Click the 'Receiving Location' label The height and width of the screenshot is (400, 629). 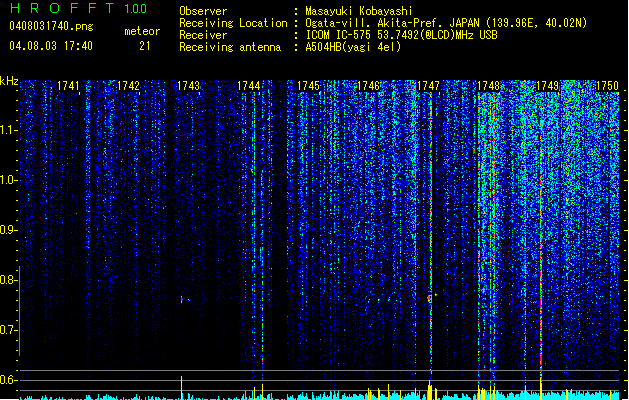[x=233, y=23]
